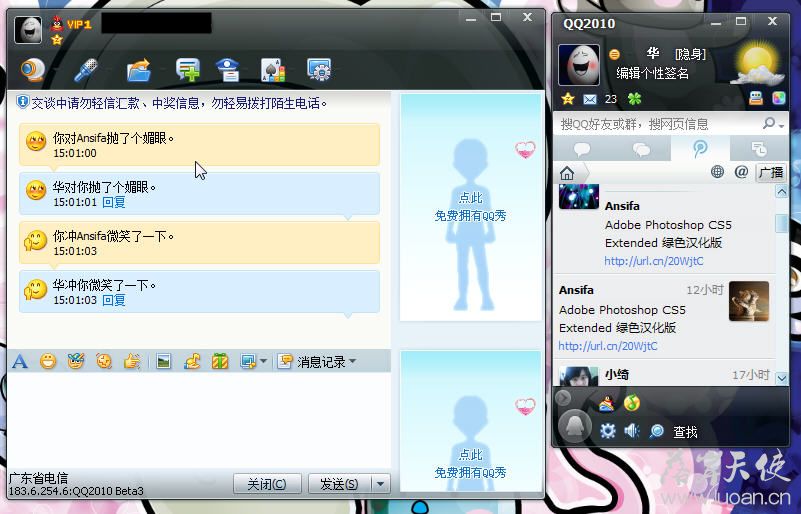Open the Ansifa post image thumbnail

[749, 301]
